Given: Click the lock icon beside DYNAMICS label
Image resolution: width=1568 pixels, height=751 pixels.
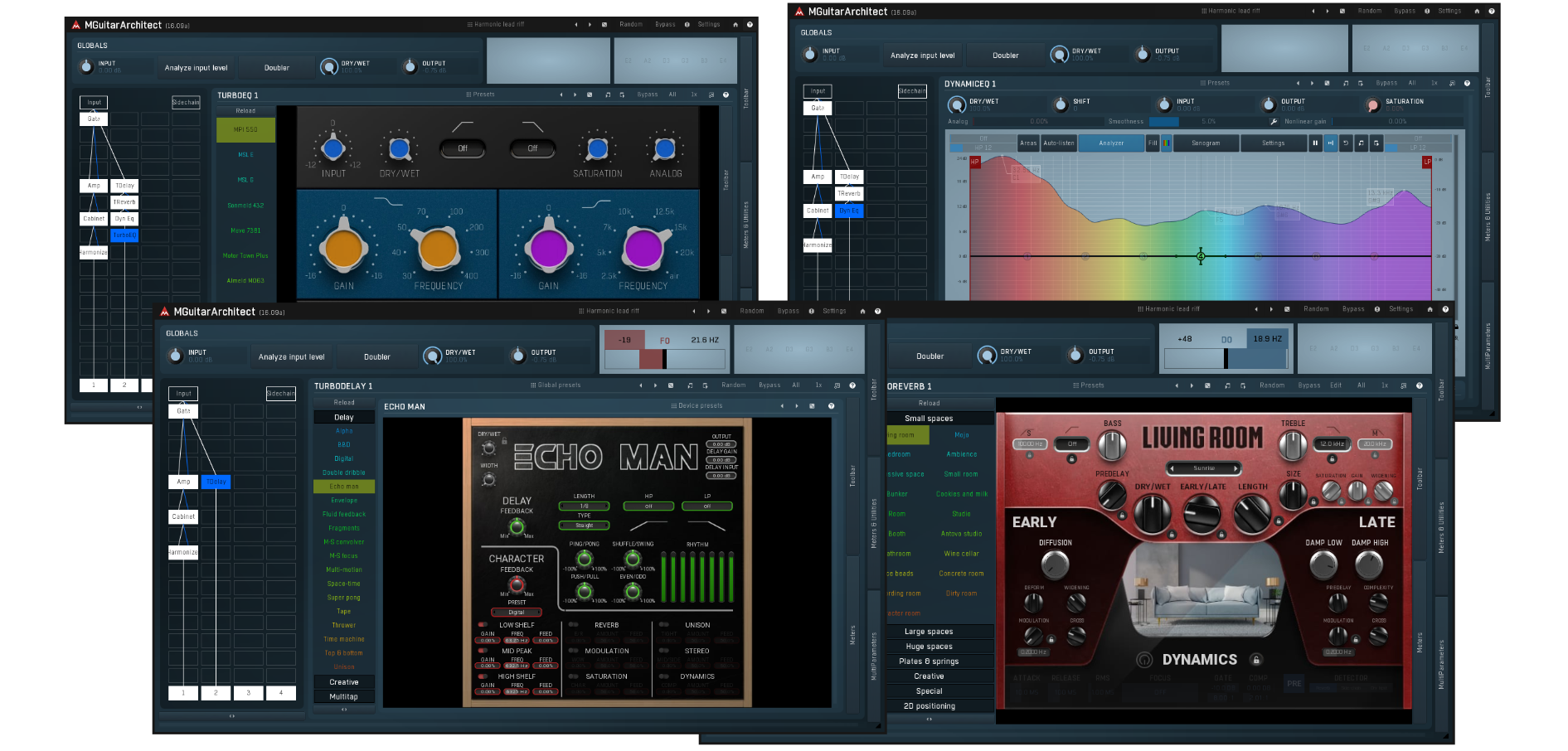Looking at the screenshot, I should pos(1256,660).
